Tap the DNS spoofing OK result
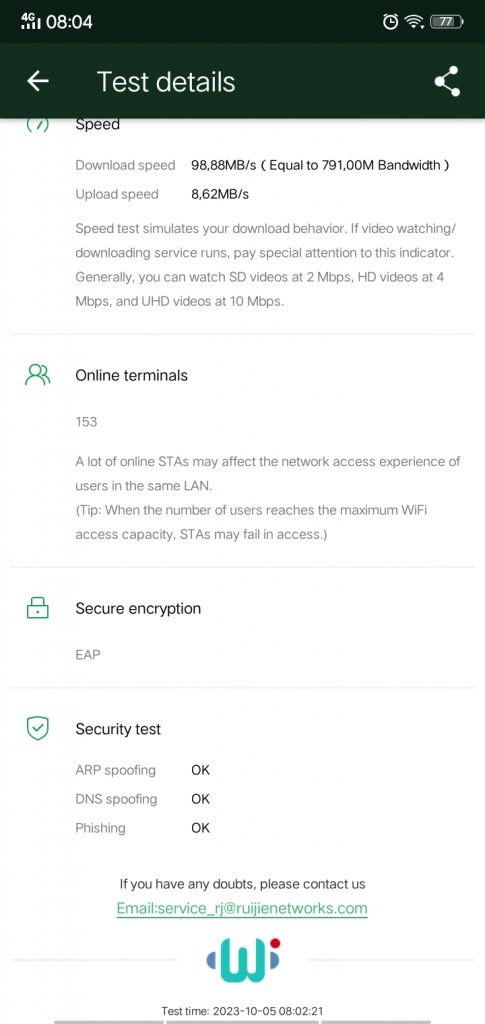The height and width of the screenshot is (1024, 485). point(200,799)
